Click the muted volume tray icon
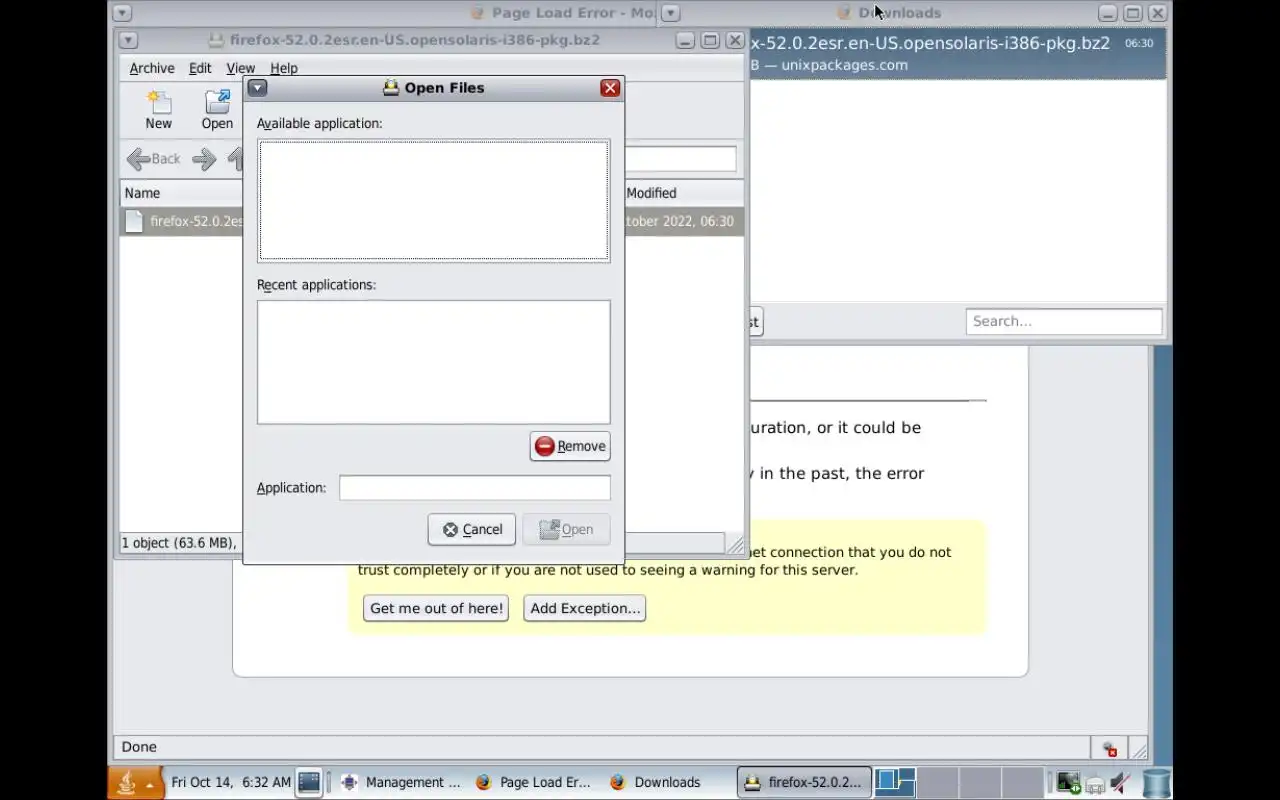 click(x=1121, y=782)
